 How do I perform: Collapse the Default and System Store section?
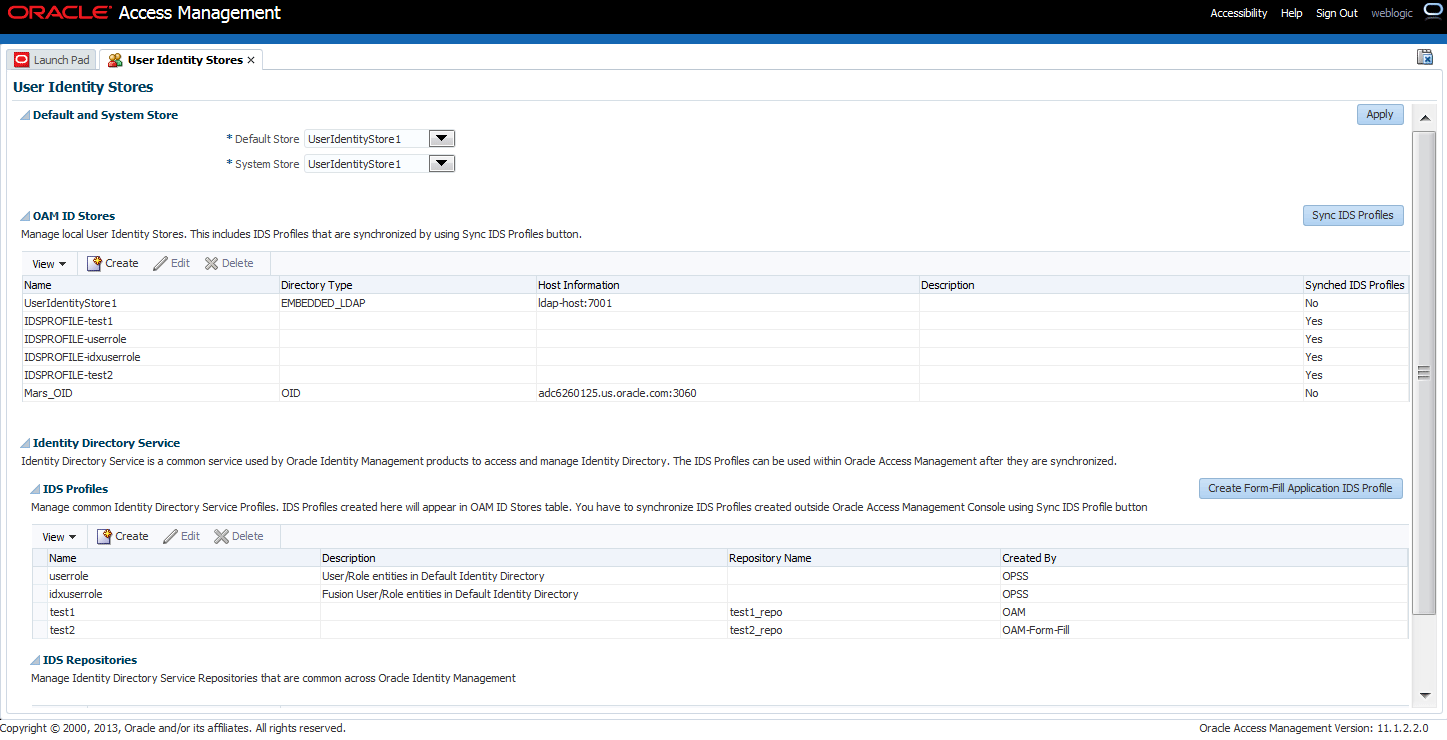click(25, 116)
